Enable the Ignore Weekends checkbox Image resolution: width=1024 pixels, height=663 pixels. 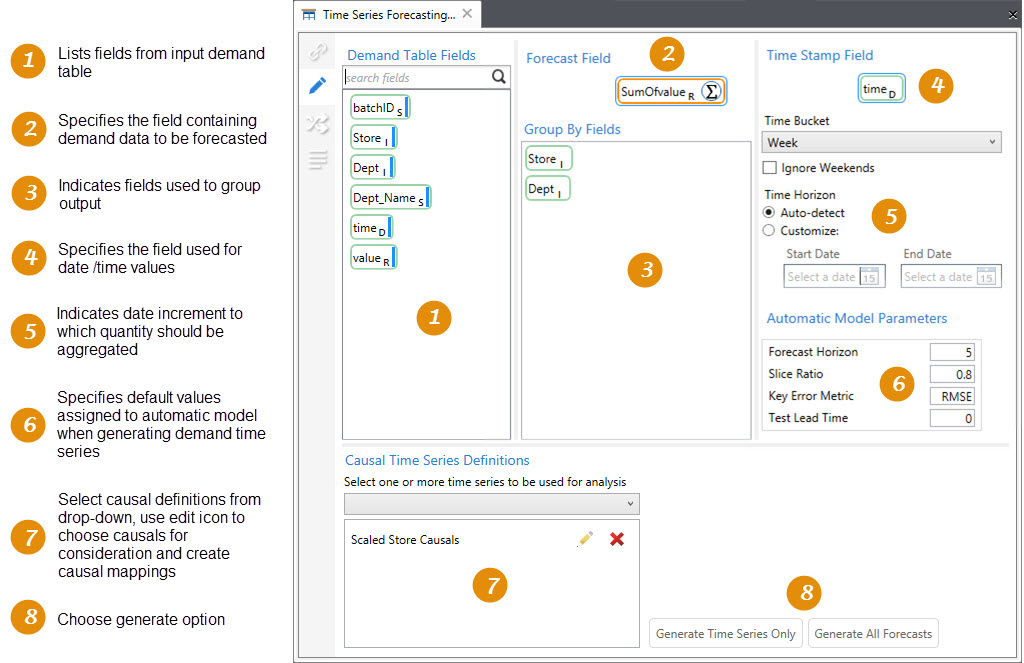click(x=769, y=168)
